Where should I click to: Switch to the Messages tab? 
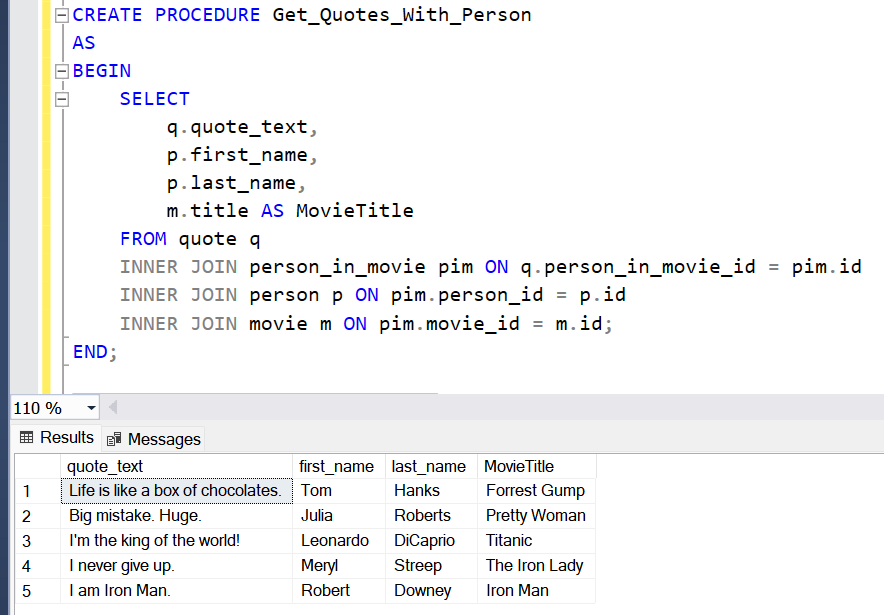pos(153,439)
